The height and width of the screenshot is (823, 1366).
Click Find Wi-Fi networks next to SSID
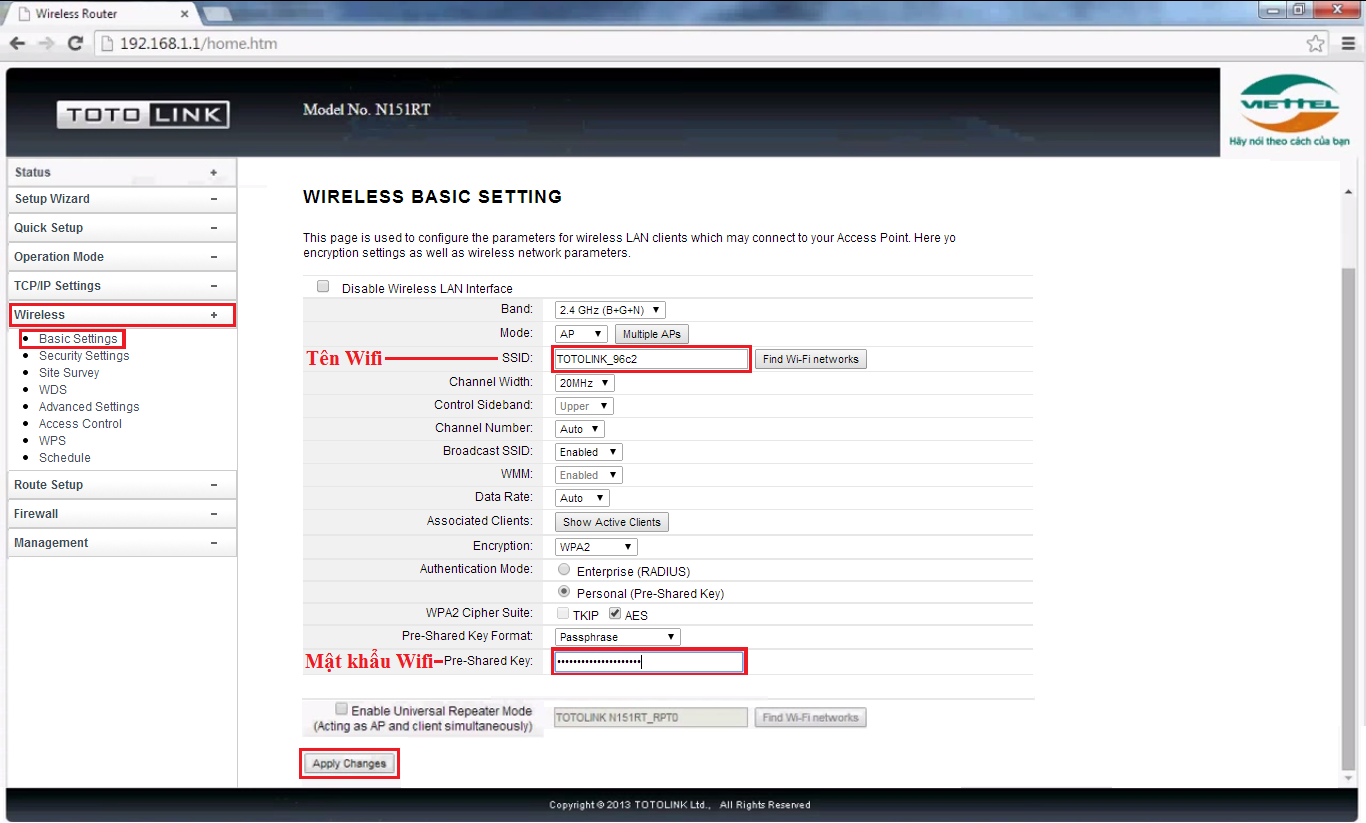(810, 359)
